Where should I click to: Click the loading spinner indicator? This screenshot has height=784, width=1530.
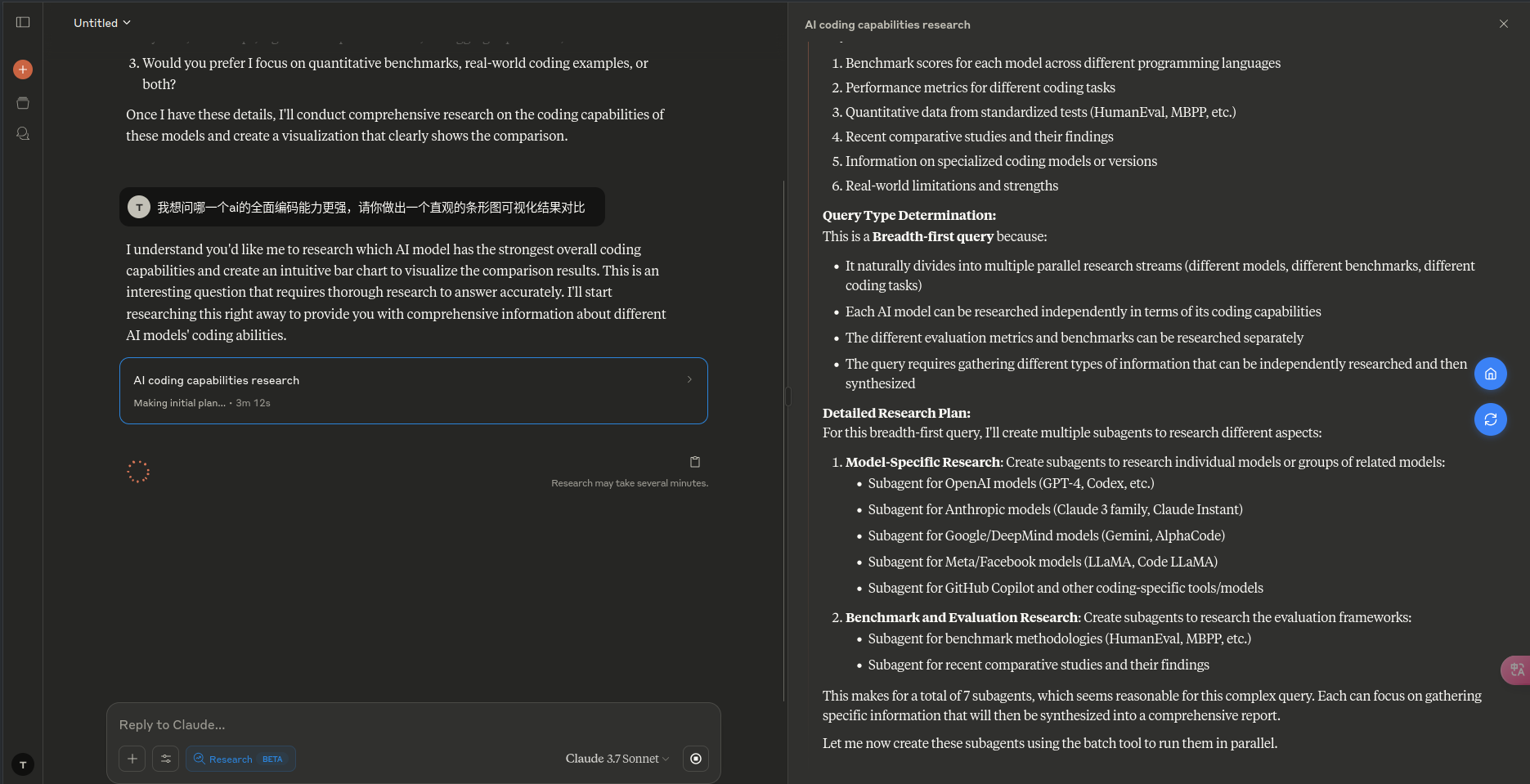click(x=138, y=471)
